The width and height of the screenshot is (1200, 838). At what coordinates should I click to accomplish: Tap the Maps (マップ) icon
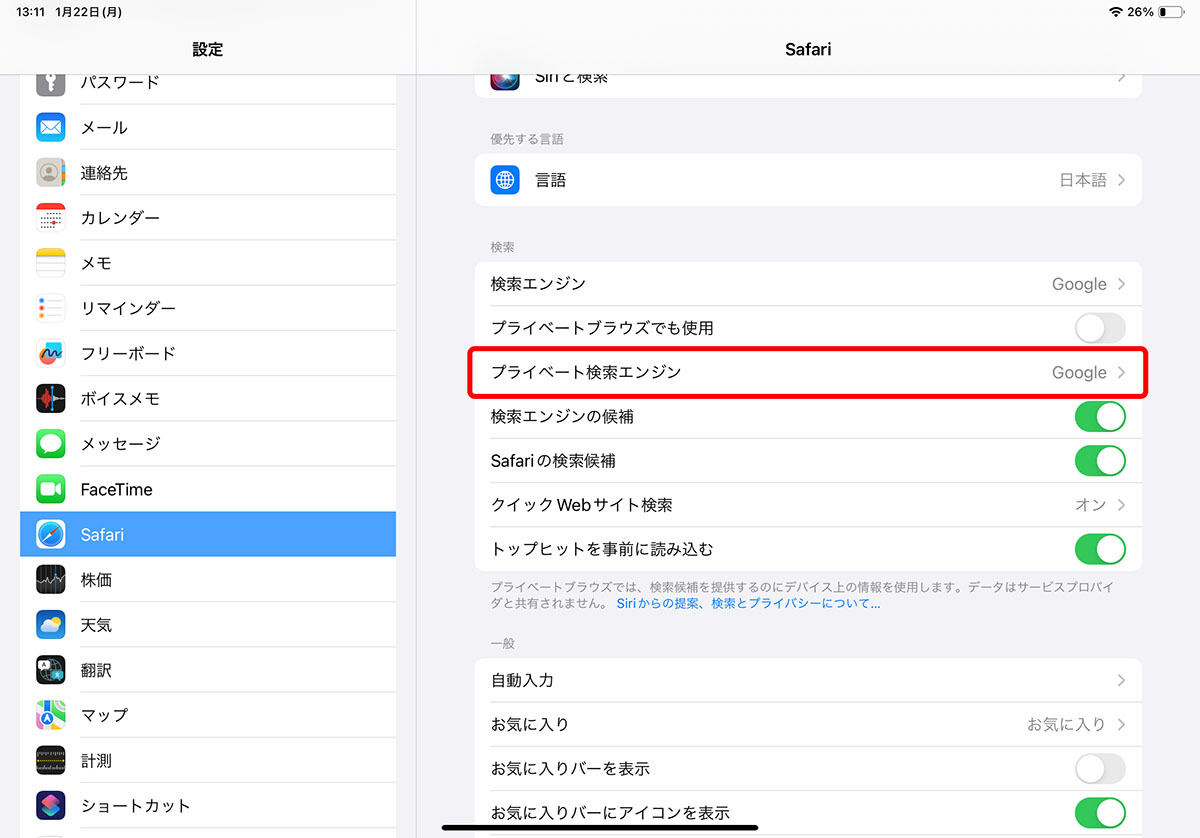coord(51,715)
